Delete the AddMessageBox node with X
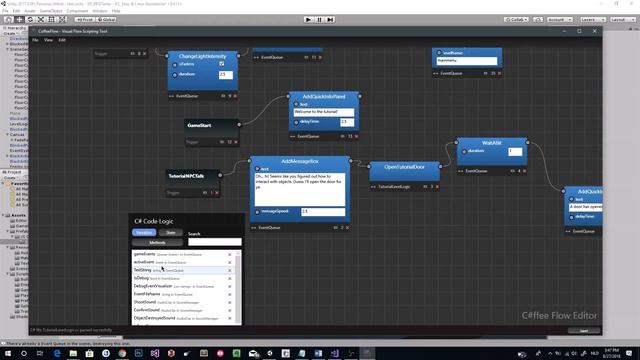Viewport: 640px width, 360px height. 347,228
